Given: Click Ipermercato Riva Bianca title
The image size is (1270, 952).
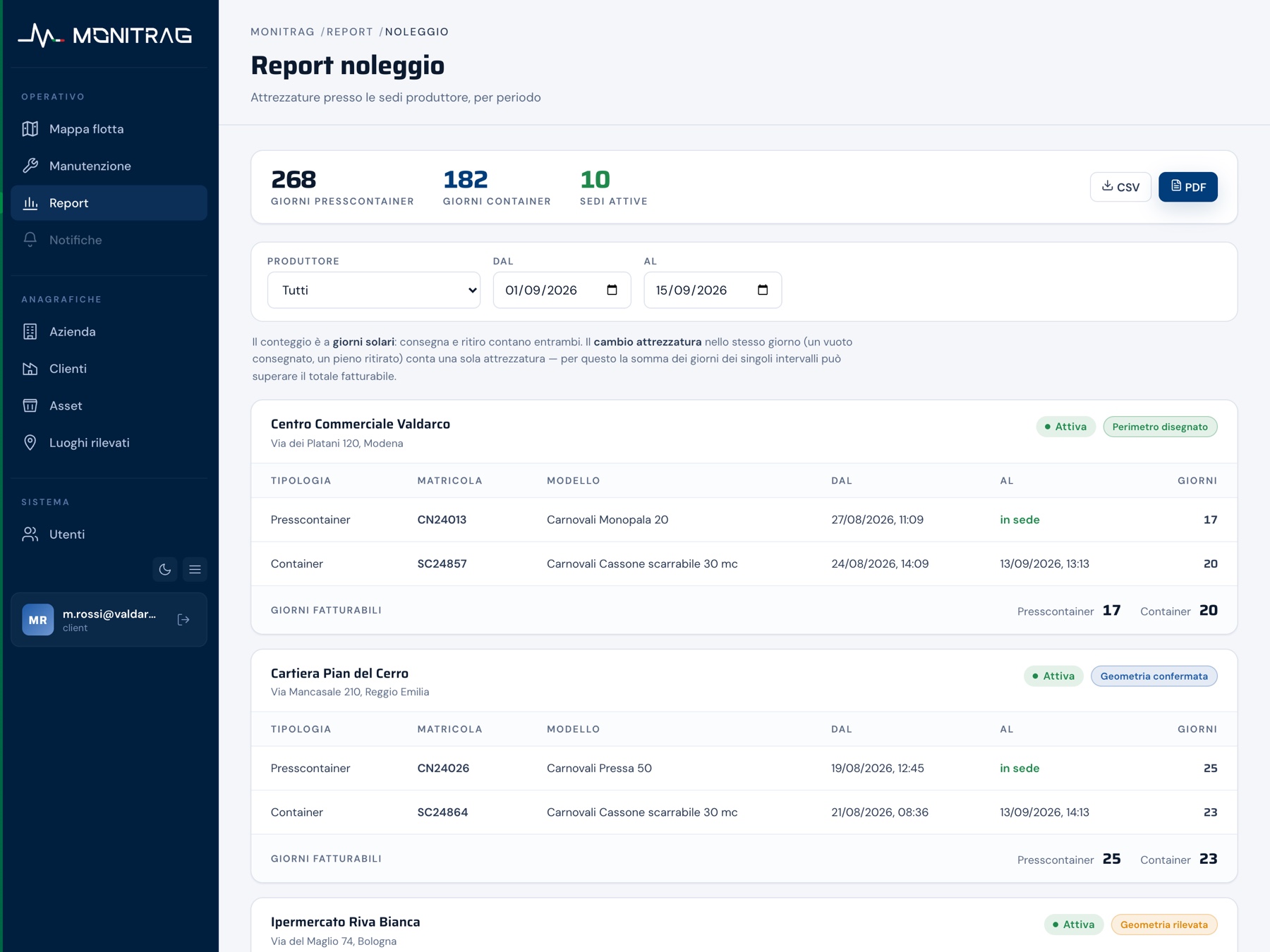Looking at the screenshot, I should coord(346,922).
